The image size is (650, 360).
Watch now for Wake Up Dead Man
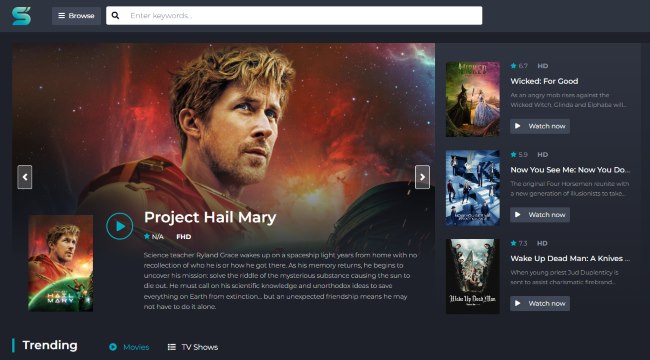(540, 304)
